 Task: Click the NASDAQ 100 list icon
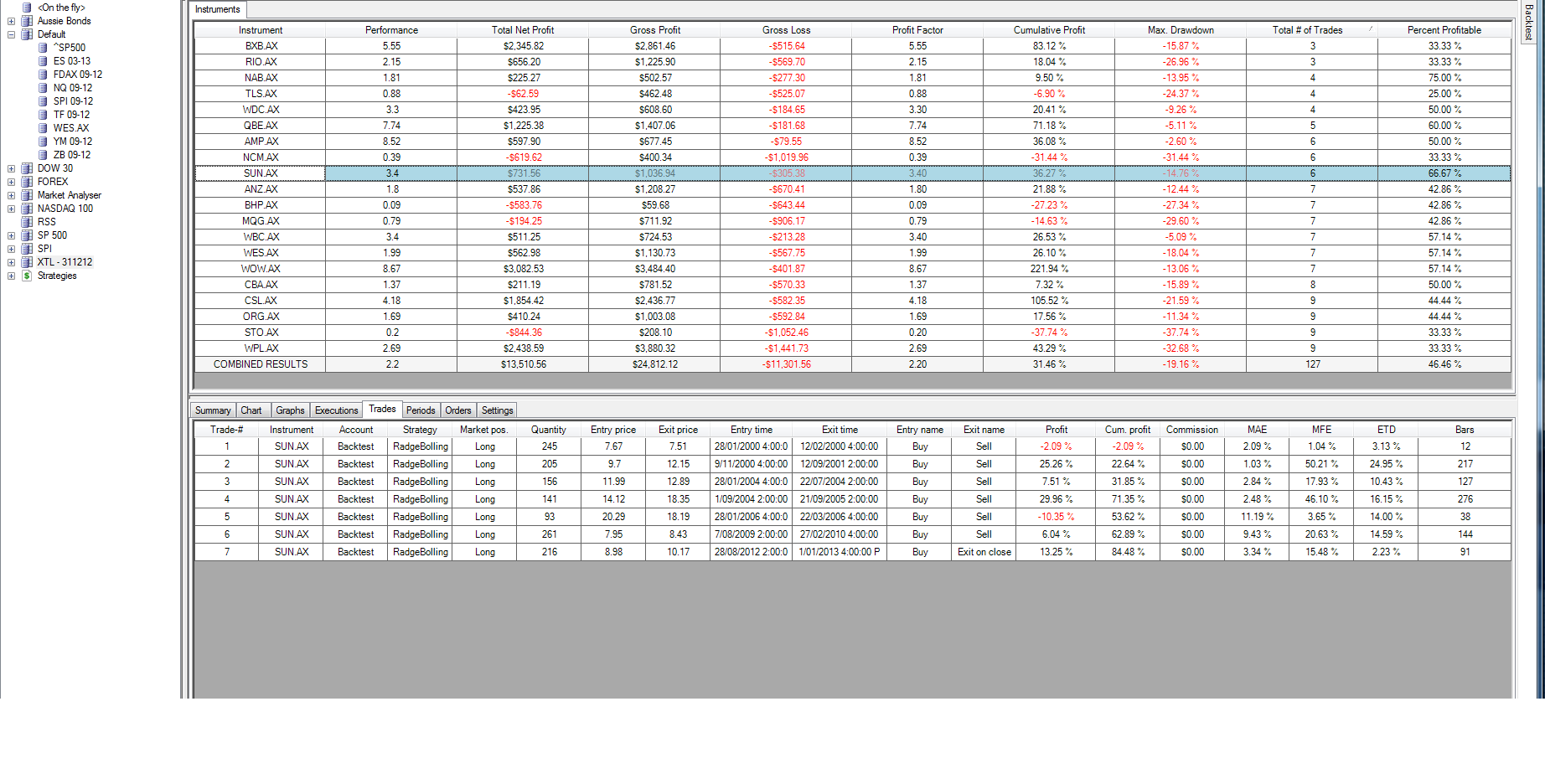click(x=27, y=209)
